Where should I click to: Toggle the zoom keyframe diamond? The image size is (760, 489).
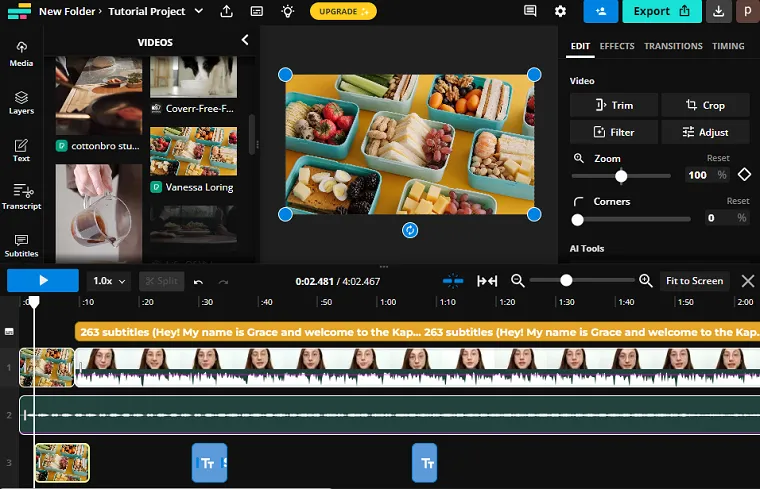744,174
